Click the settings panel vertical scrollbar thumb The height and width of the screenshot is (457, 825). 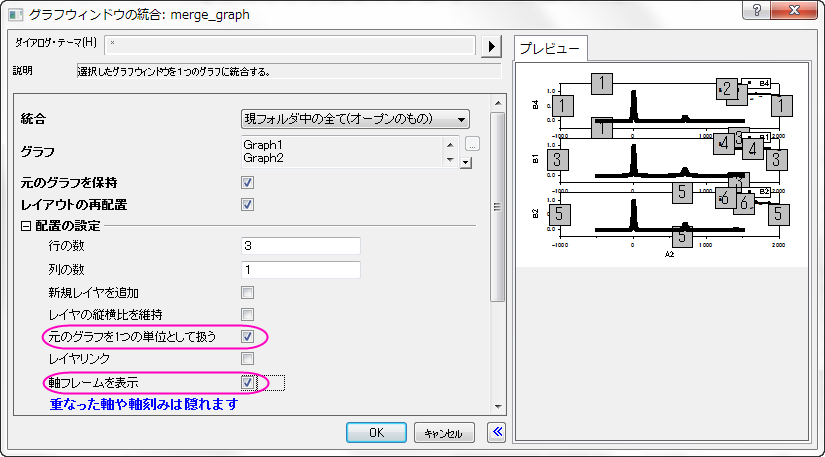point(497,207)
